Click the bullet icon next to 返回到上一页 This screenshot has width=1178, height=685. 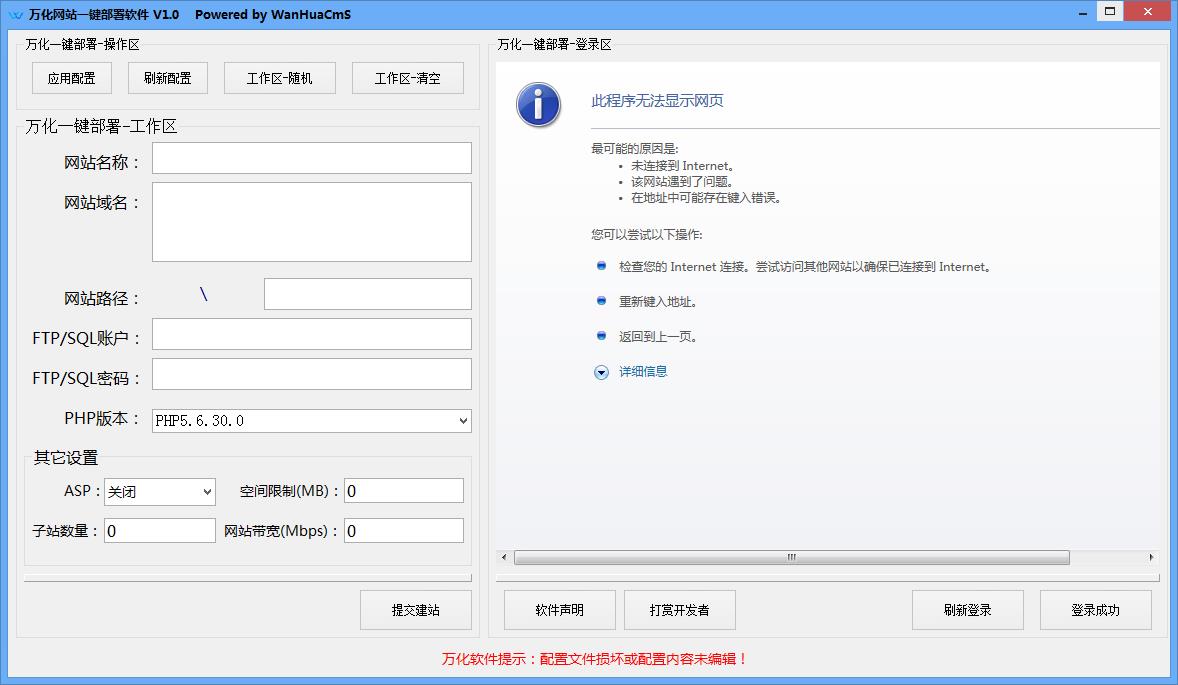point(601,336)
